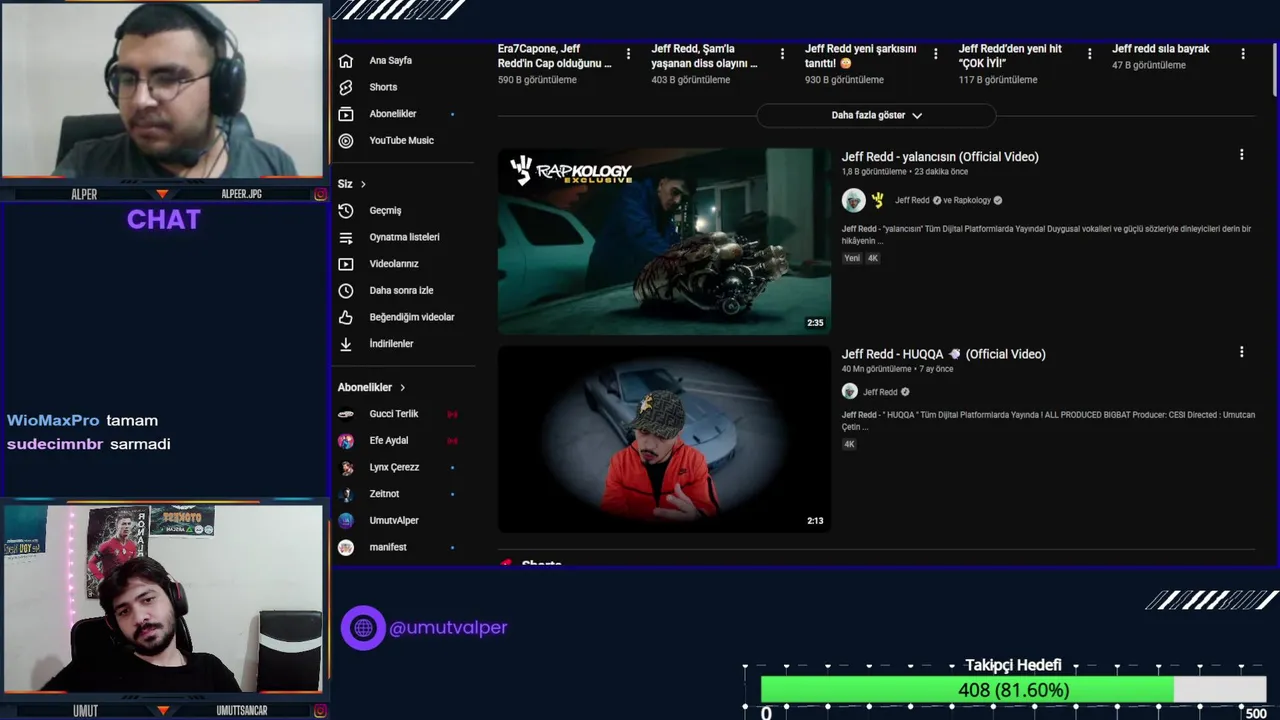Open Videolarınız icon in sidebar
1280x720 pixels.
[346, 264]
